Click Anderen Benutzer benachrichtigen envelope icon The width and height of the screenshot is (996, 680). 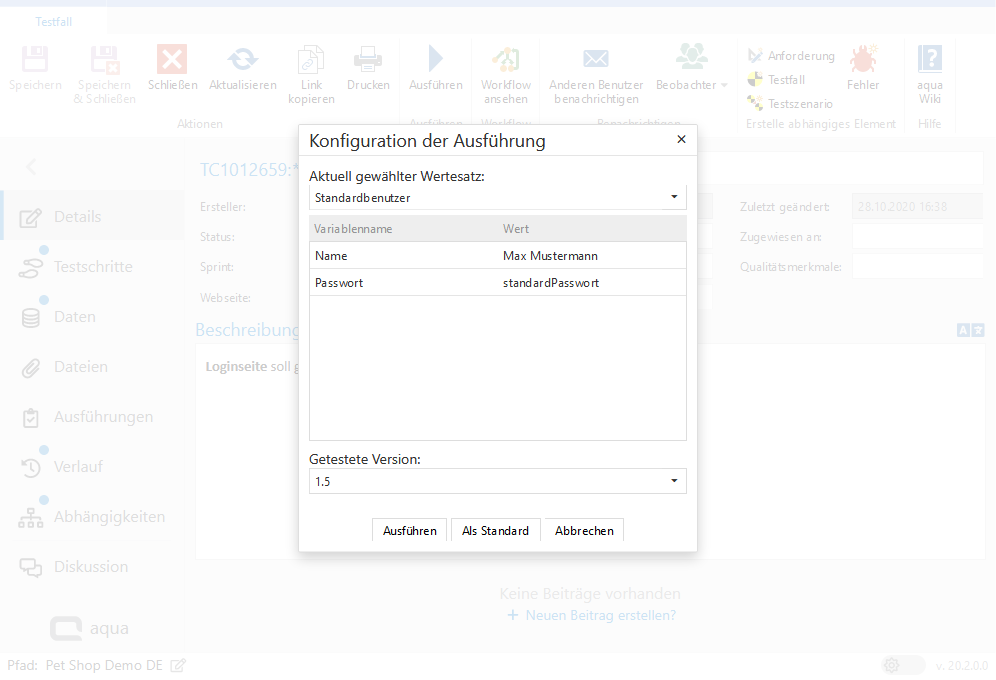595,60
